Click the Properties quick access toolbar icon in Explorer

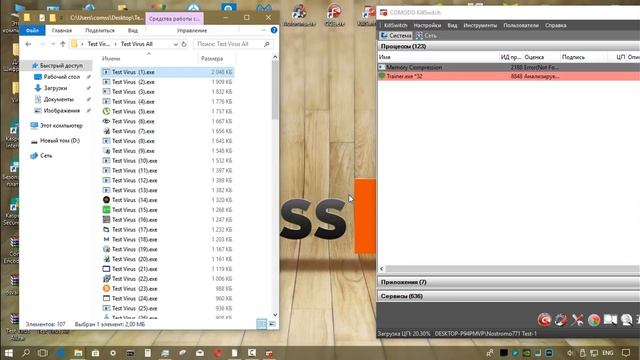tap(42, 18)
